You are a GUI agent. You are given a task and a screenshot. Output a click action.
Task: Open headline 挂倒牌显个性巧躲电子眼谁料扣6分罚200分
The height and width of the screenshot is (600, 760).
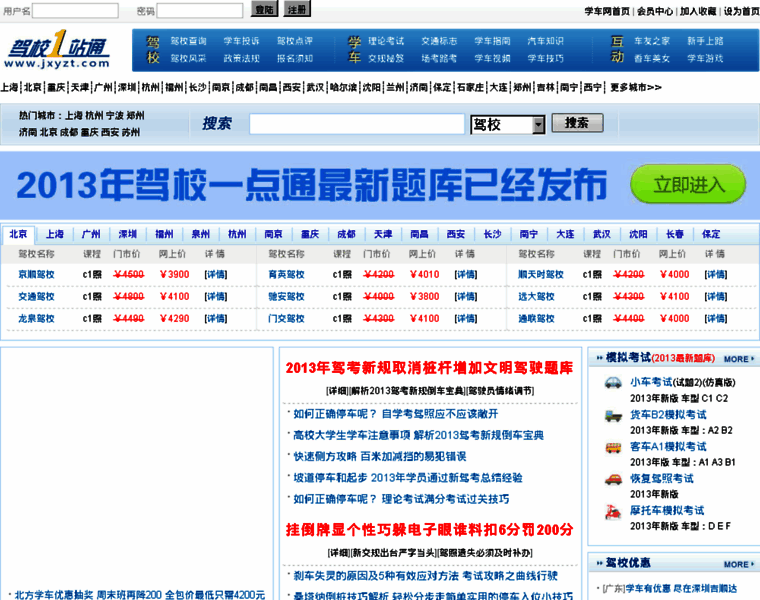click(429, 530)
